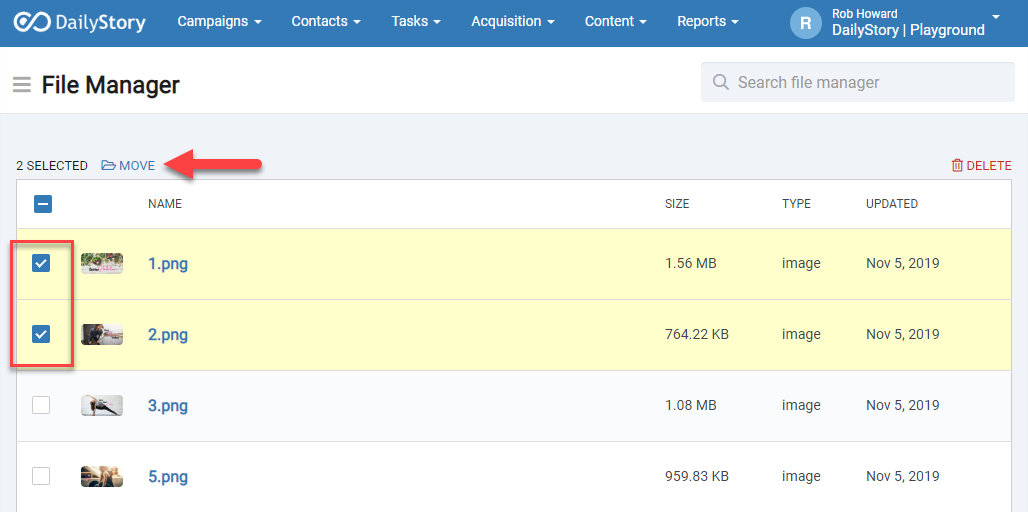Open the hamburger sidebar menu icon

pyautogui.click(x=21, y=85)
